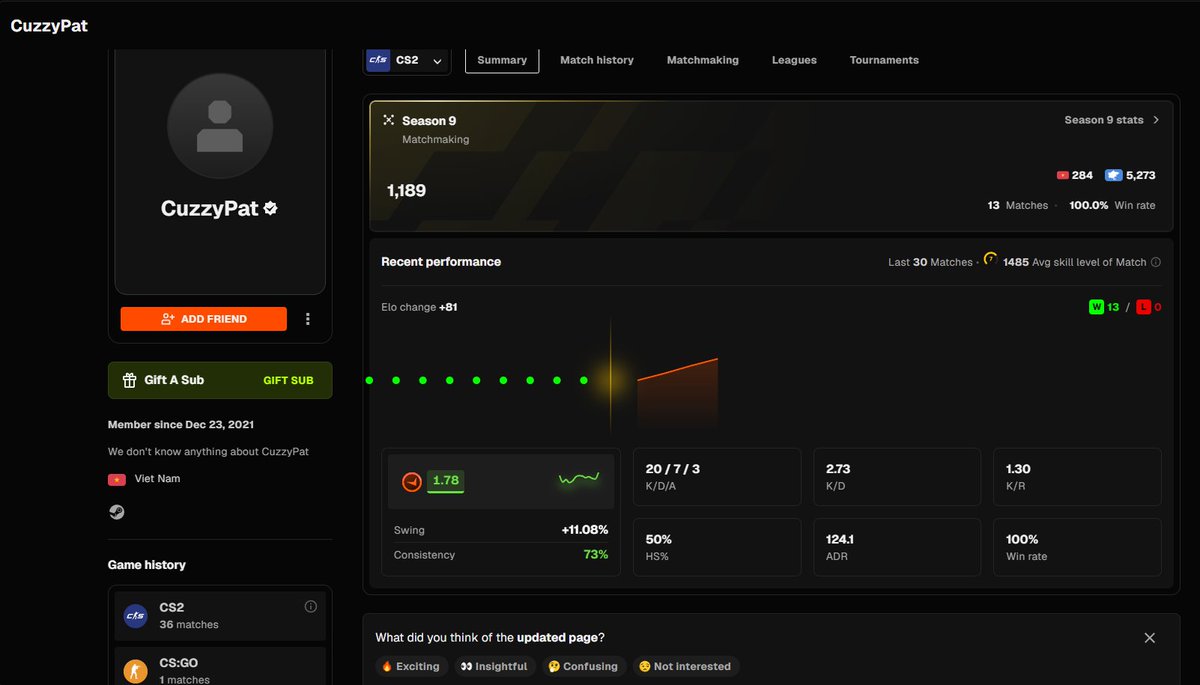
Task: Switch to the Summary tab
Action: click(502, 60)
